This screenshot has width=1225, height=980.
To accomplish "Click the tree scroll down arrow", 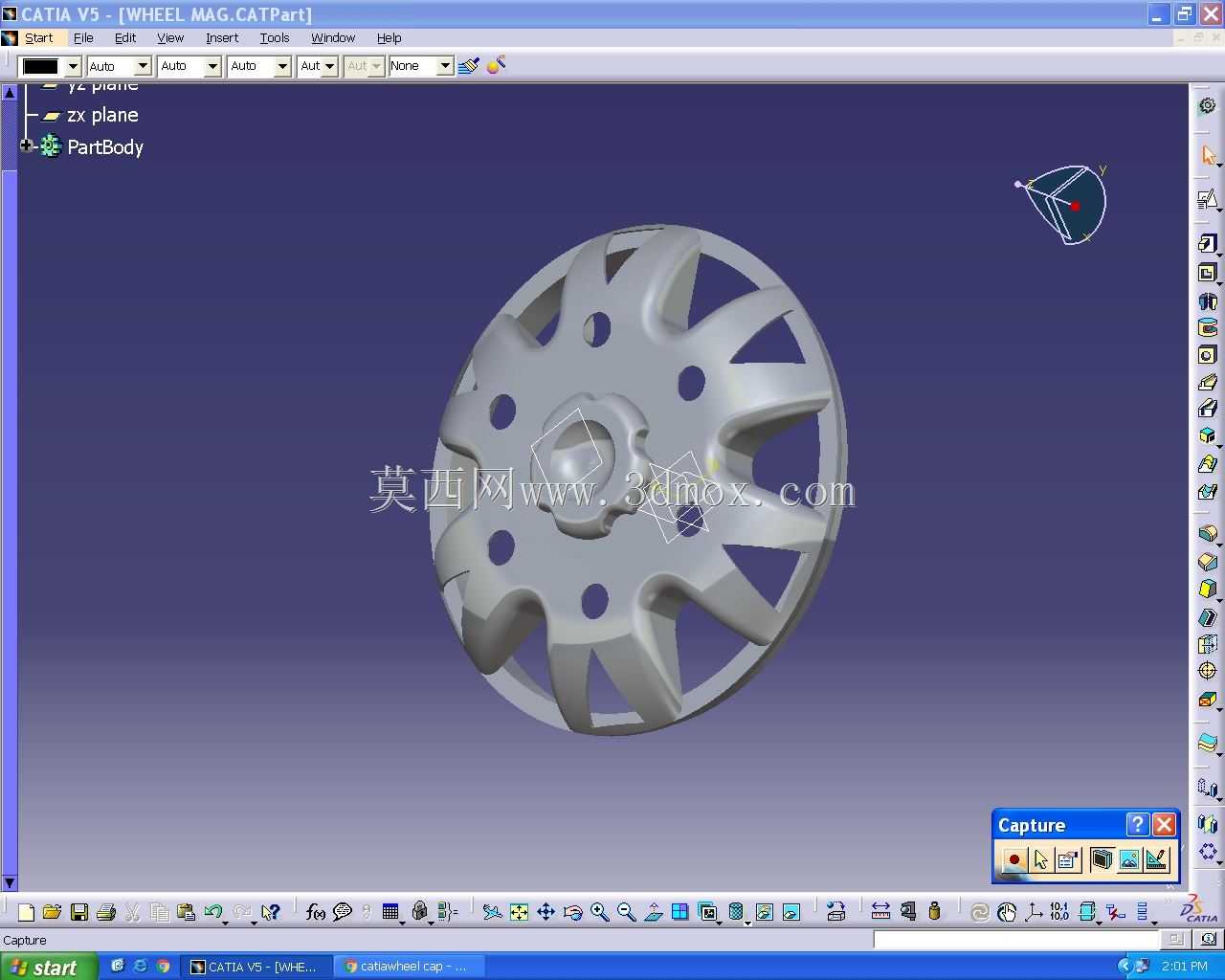I will pyautogui.click(x=9, y=882).
